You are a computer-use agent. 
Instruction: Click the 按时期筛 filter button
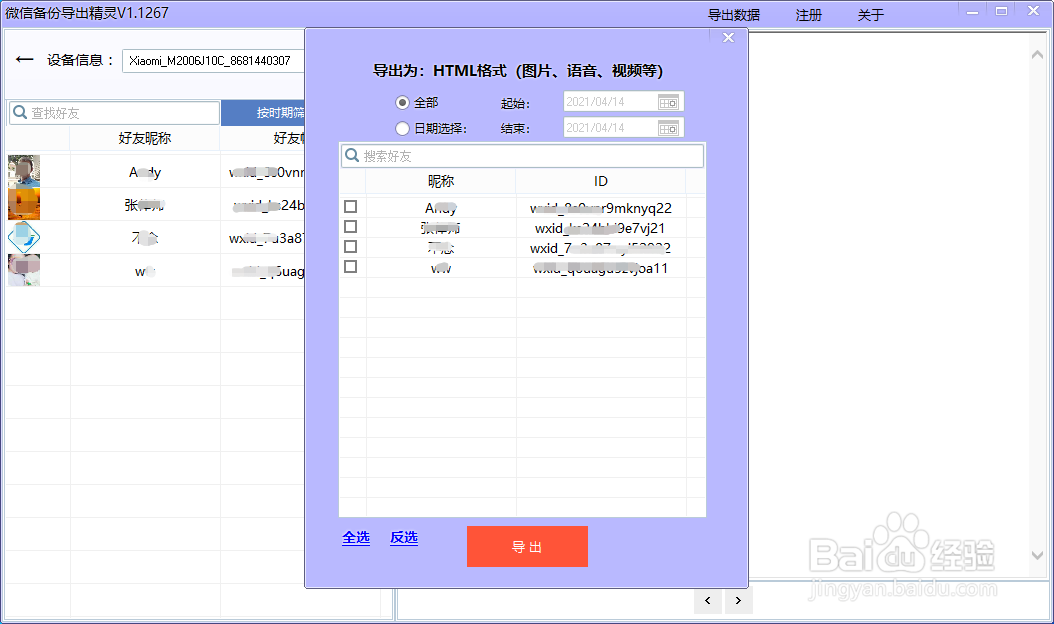point(263,112)
